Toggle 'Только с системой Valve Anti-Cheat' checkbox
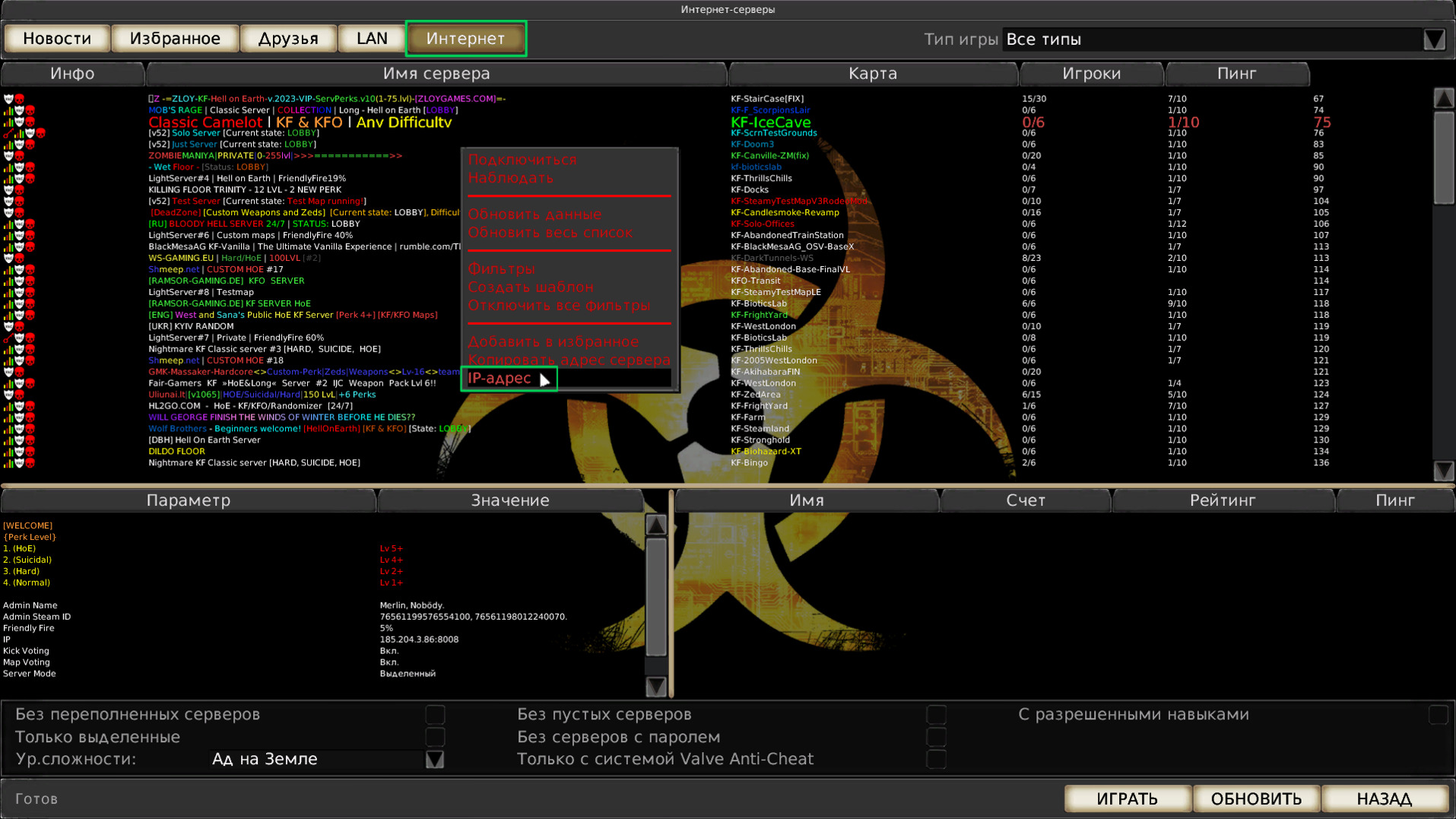Image resolution: width=1456 pixels, height=819 pixels. pos(936,759)
